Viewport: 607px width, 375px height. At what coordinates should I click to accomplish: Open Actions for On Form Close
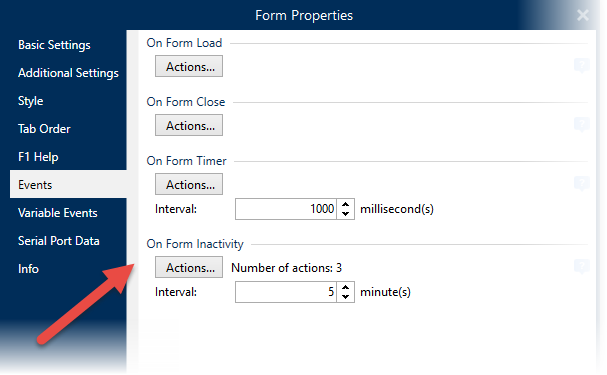point(189,125)
